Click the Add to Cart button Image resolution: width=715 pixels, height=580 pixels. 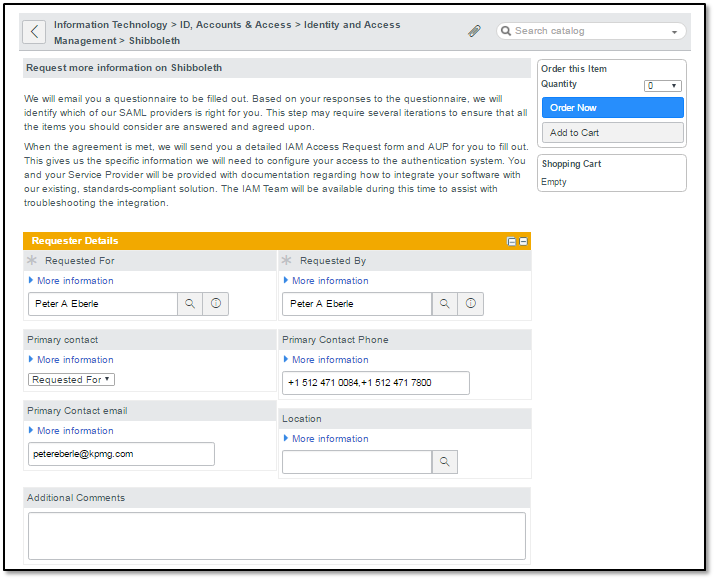click(612, 133)
